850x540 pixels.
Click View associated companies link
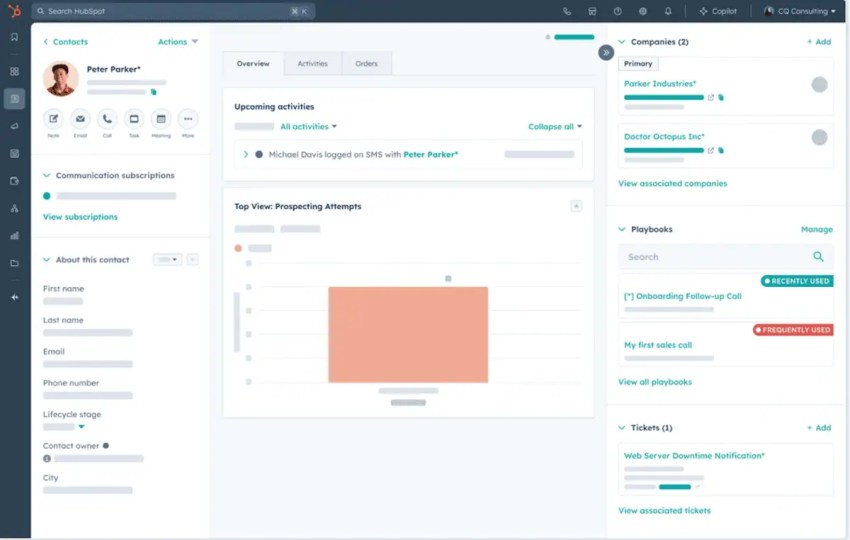[x=673, y=183]
